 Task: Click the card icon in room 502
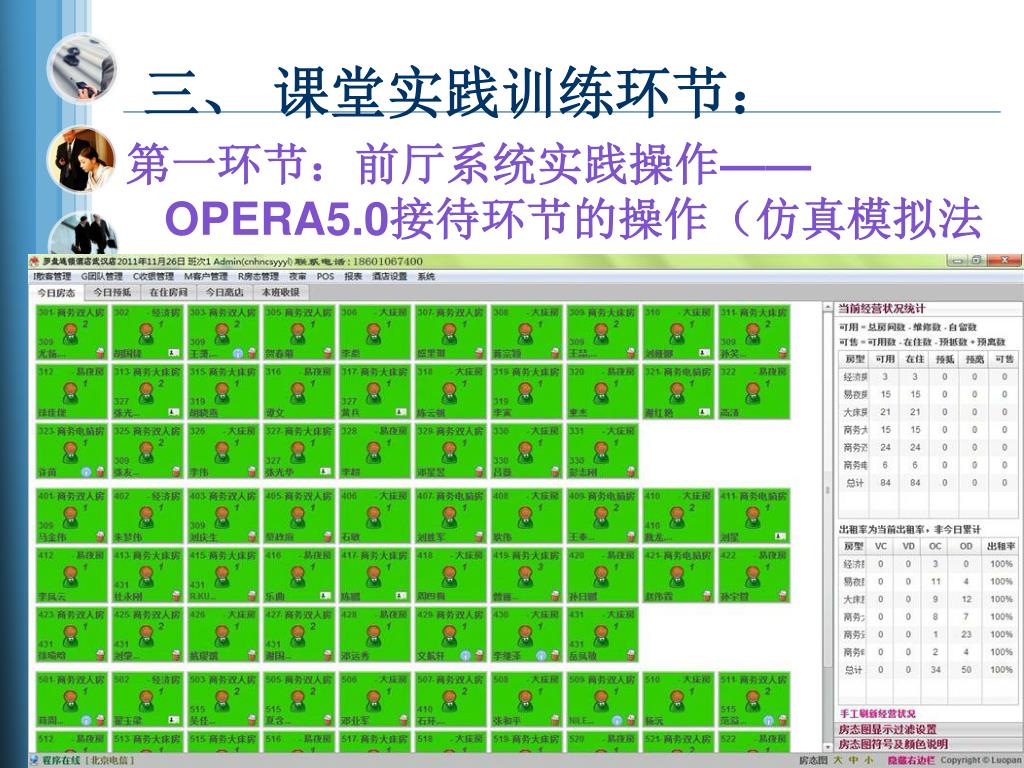pyautogui.click(x=174, y=720)
